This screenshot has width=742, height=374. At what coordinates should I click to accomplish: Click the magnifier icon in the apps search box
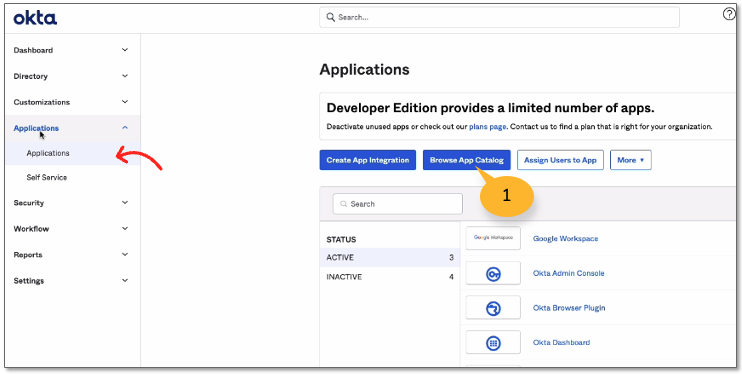click(344, 204)
